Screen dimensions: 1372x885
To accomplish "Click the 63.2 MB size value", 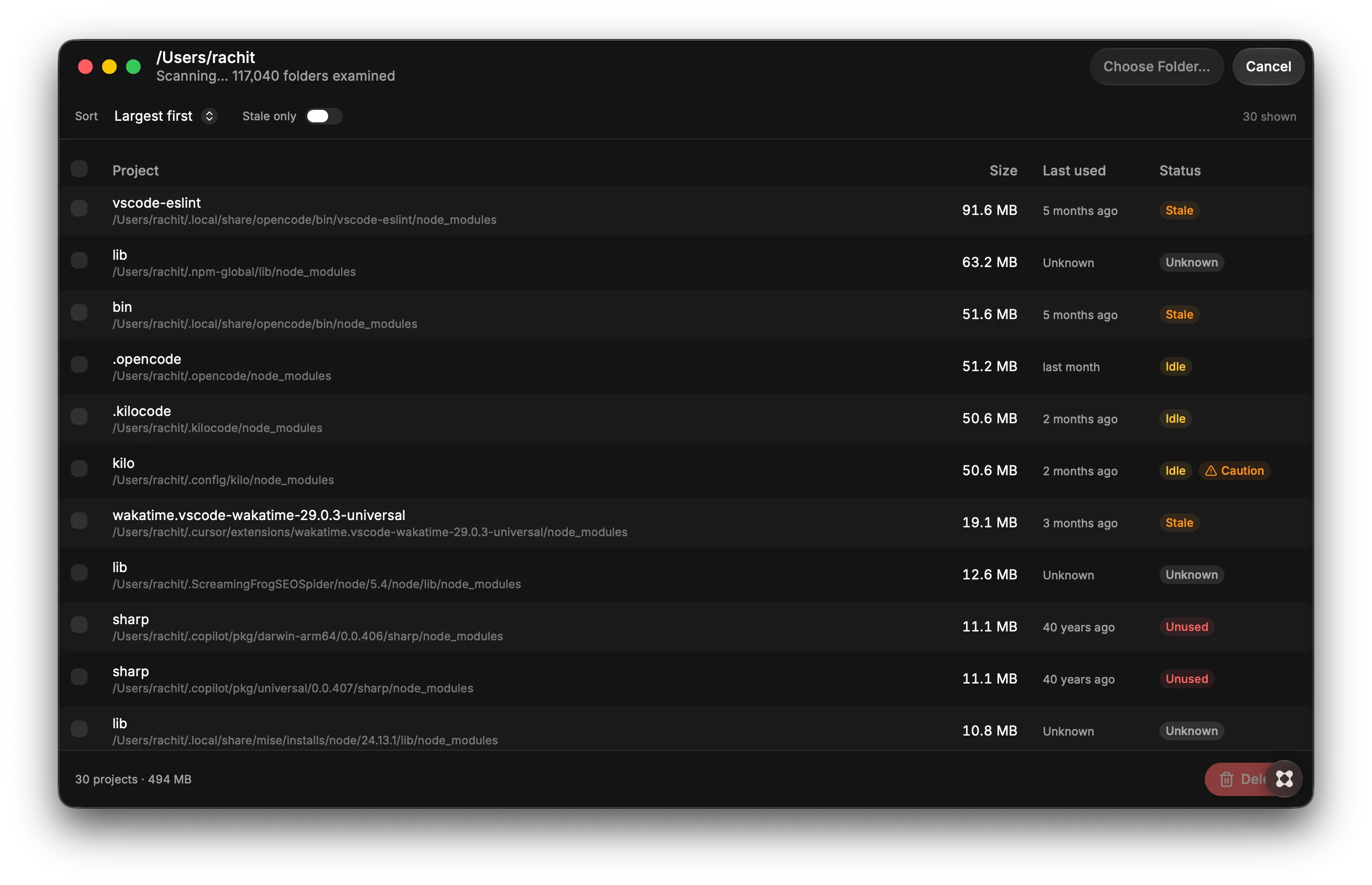I will coord(989,262).
